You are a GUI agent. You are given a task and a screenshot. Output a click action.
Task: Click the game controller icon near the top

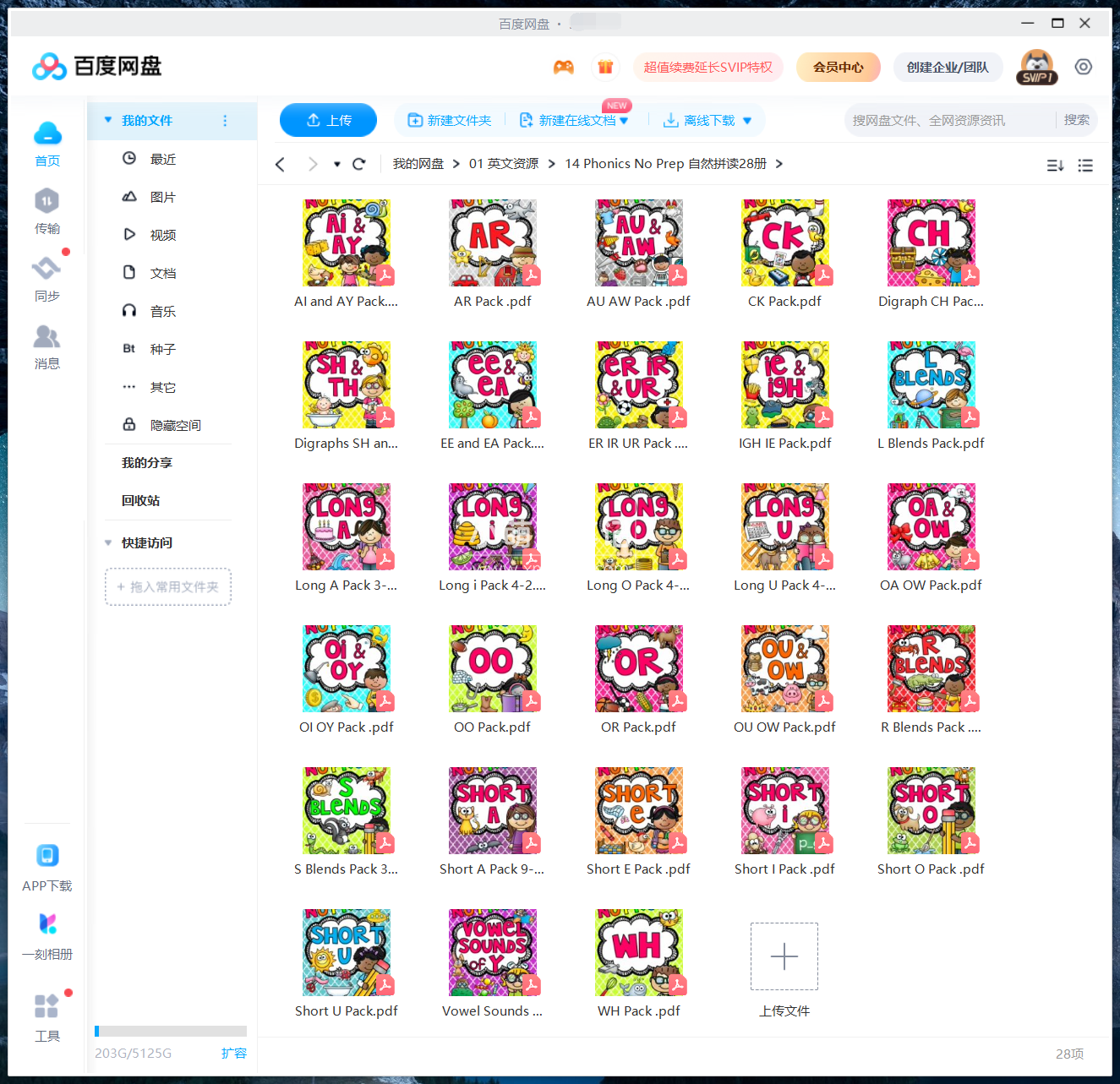tap(564, 66)
